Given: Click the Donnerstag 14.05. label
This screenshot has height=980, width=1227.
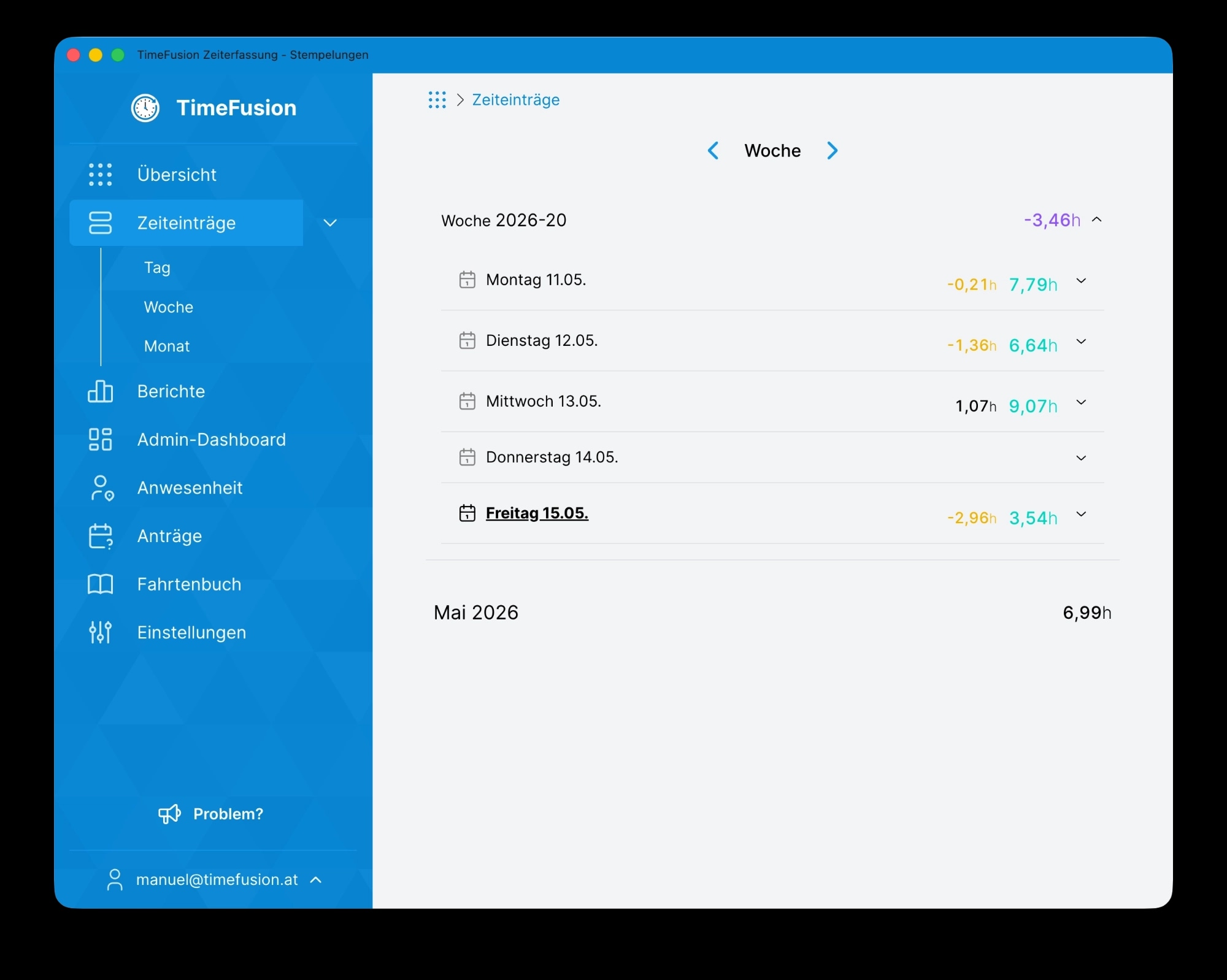Looking at the screenshot, I should (x=552, y=457).
